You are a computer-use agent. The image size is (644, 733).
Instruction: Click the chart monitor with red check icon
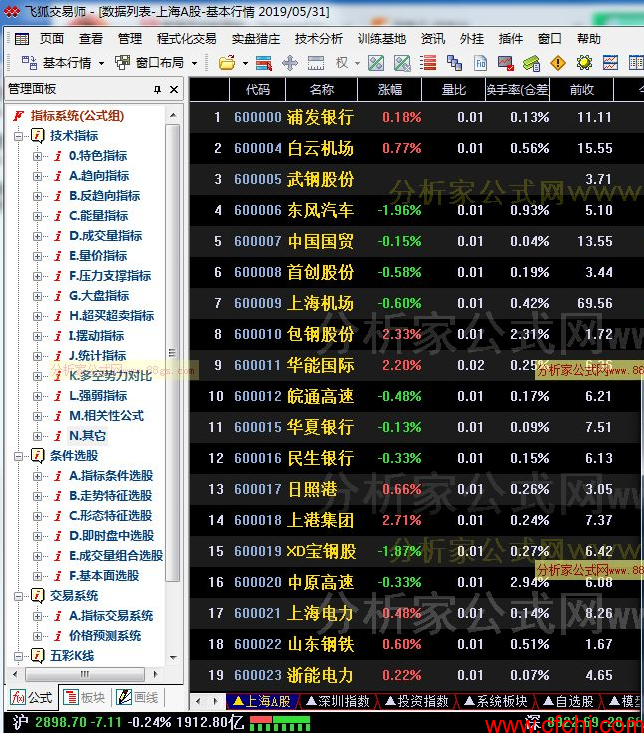(x=506, y=63)
